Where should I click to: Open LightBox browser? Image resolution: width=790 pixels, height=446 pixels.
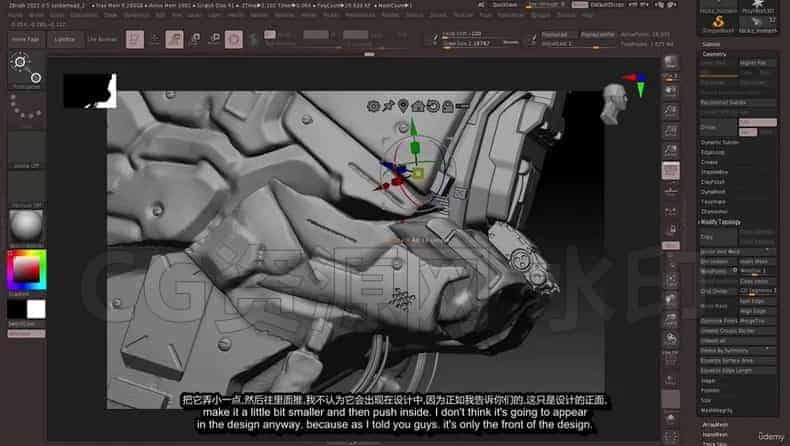coord(64,39)
